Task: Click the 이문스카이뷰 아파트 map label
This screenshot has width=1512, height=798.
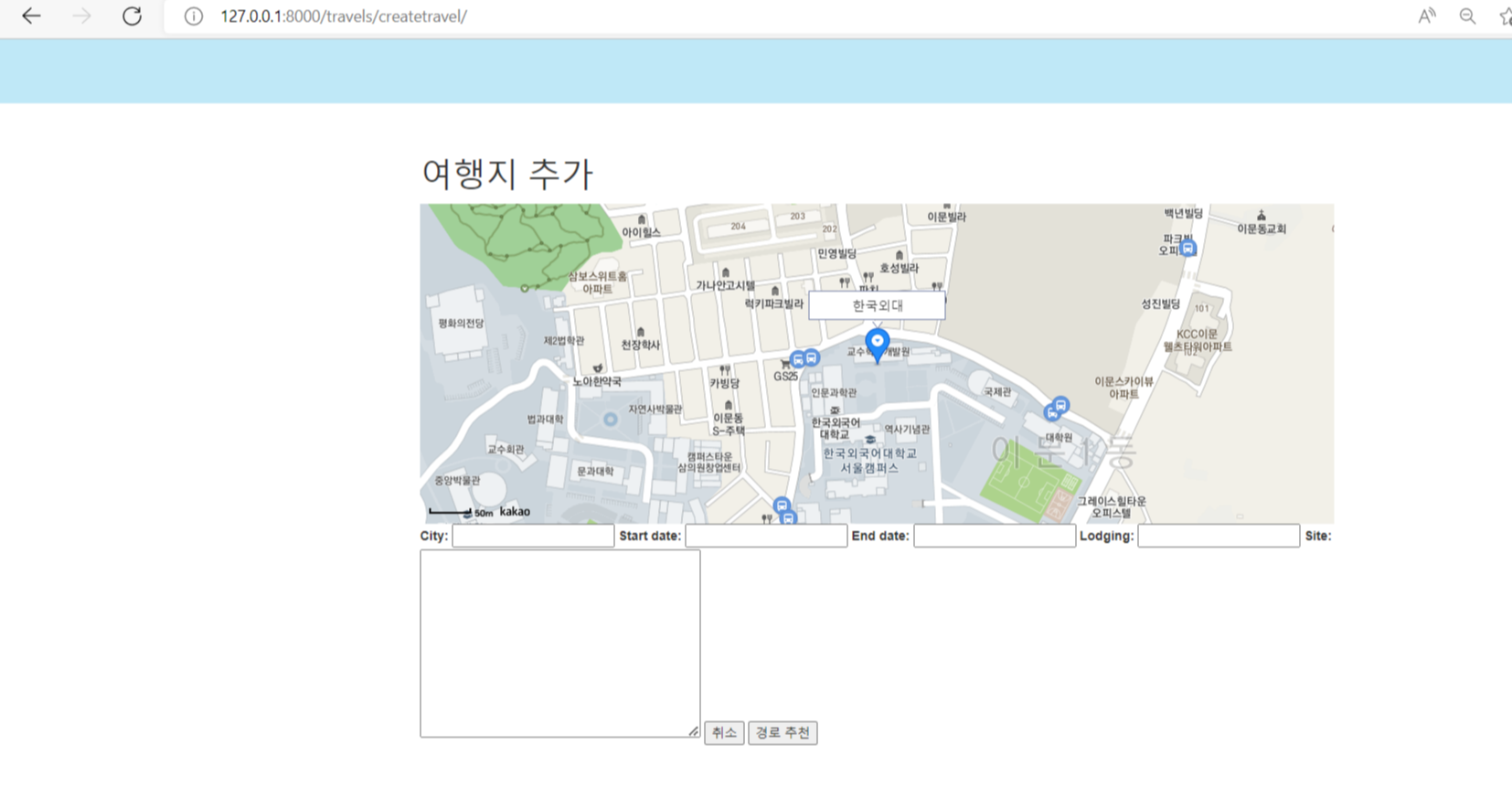Action: [1123, 388]
